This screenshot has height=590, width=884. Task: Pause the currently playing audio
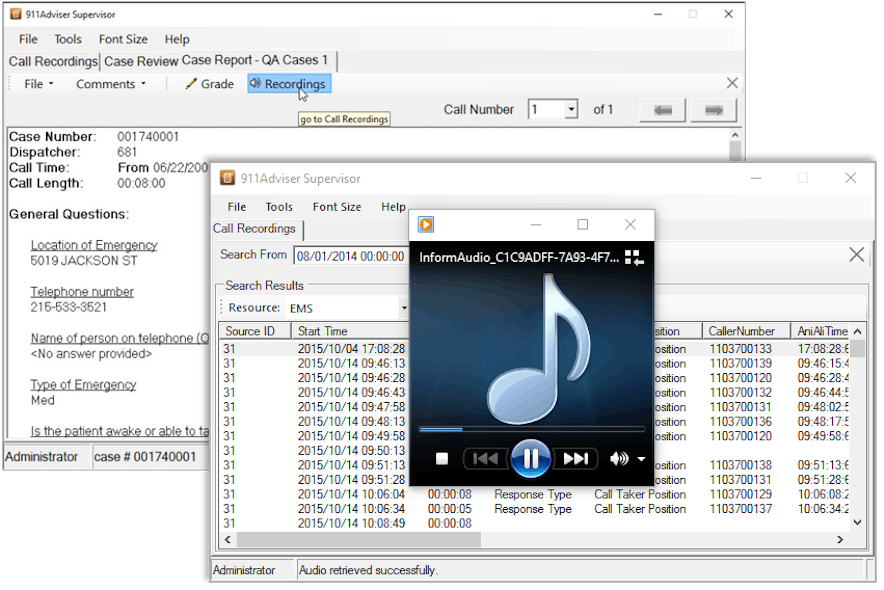531,457
